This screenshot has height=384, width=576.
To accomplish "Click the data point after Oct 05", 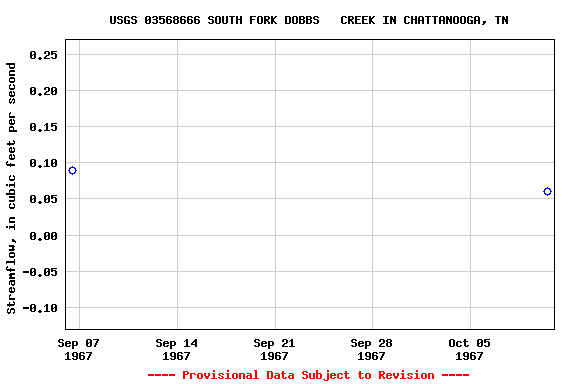I will (547, 191).
